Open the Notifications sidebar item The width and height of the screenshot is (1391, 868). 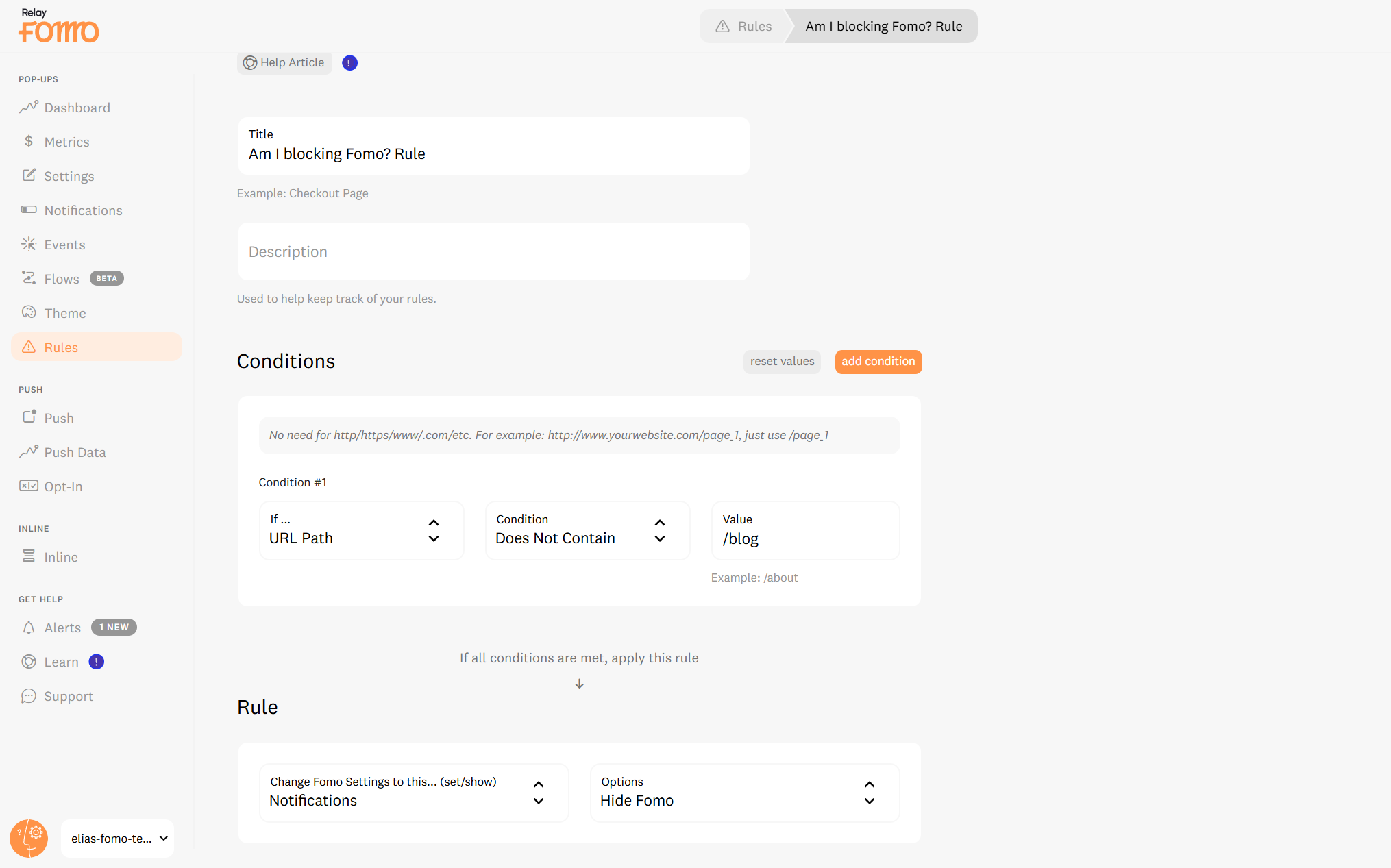[x=83, y=210]
